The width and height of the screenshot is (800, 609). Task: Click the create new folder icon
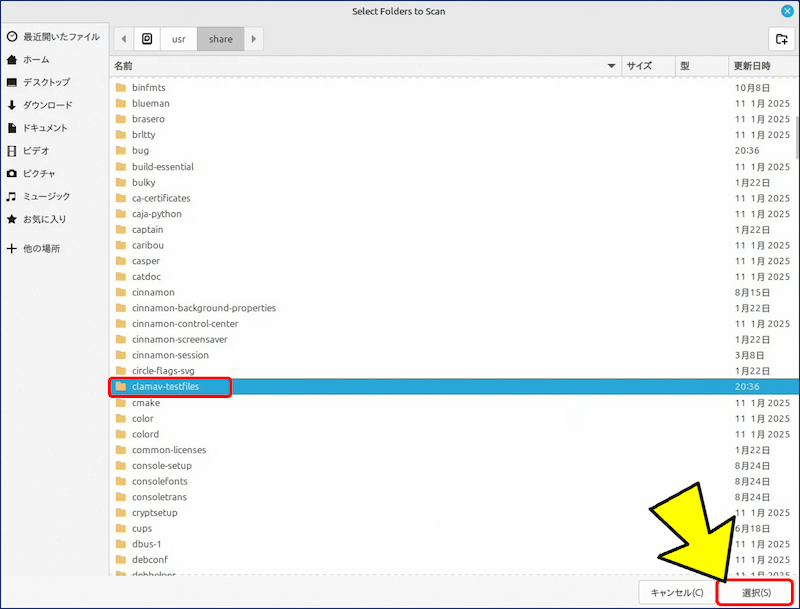click(x=781, y=39)
